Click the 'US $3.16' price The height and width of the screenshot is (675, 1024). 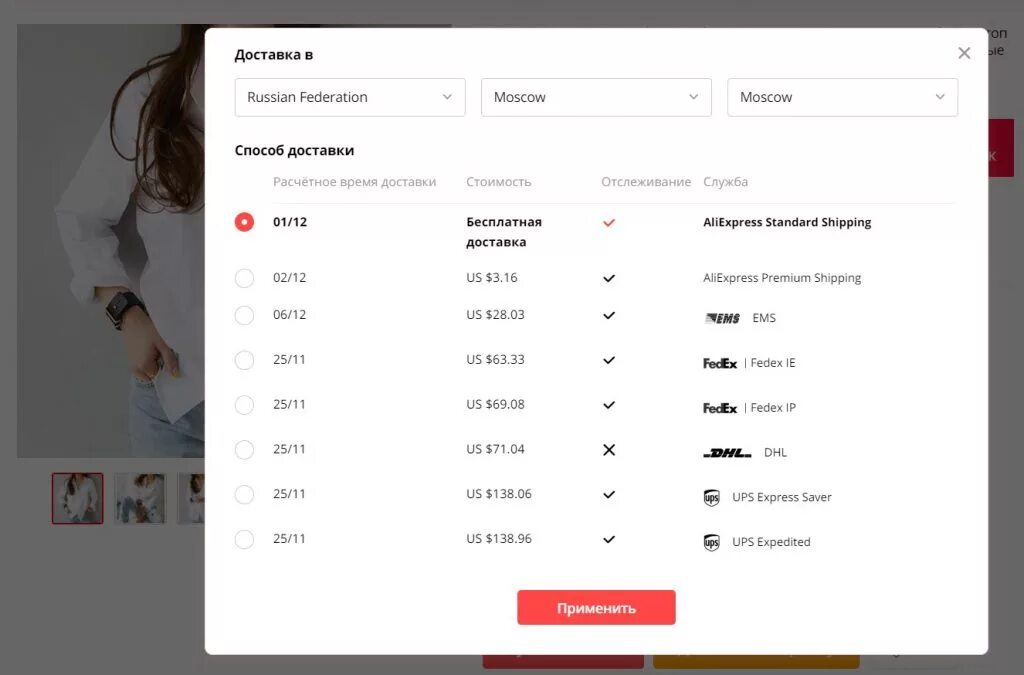(x=492, y=277)
